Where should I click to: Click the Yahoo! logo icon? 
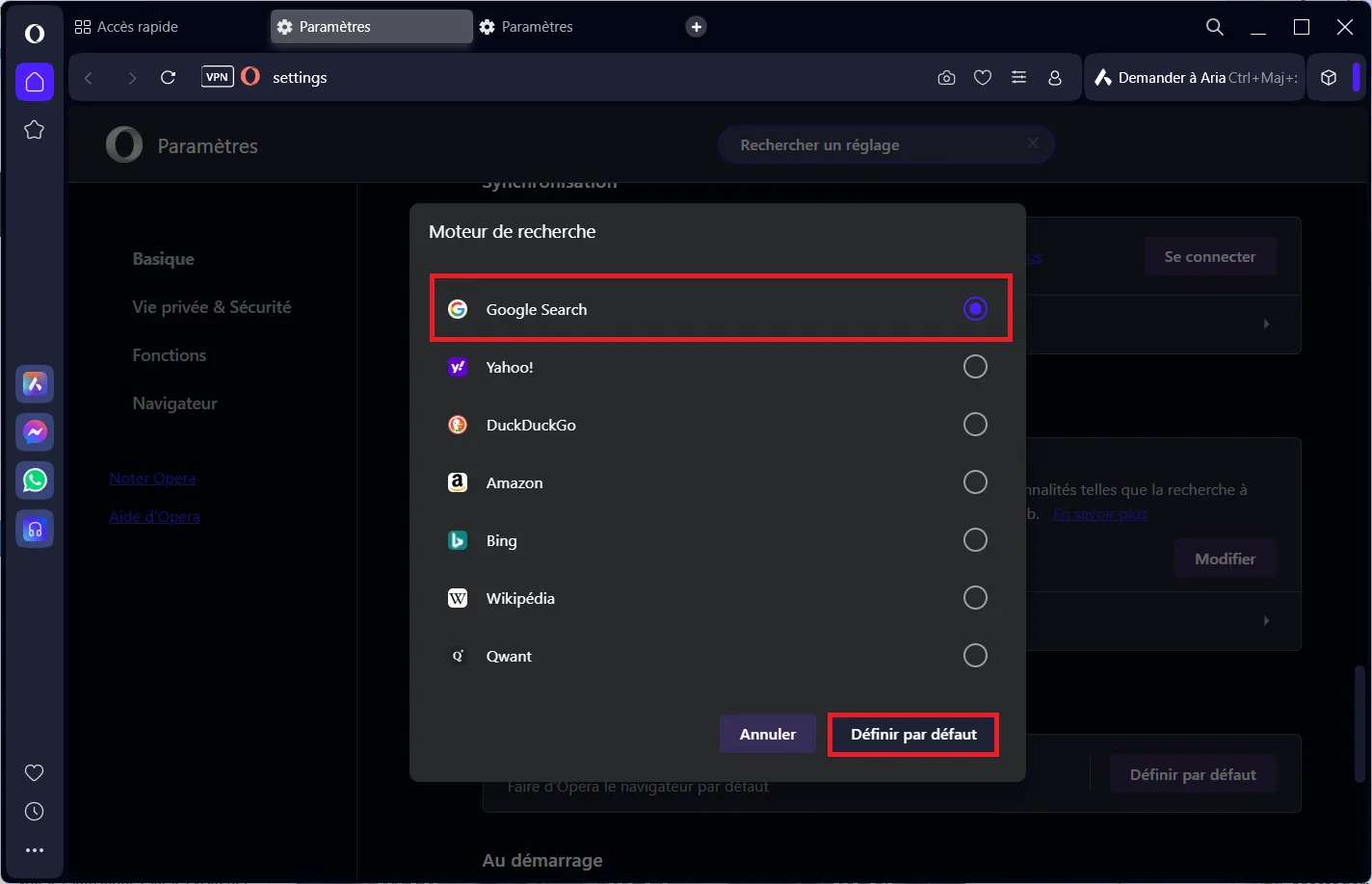tap(458, 367)
